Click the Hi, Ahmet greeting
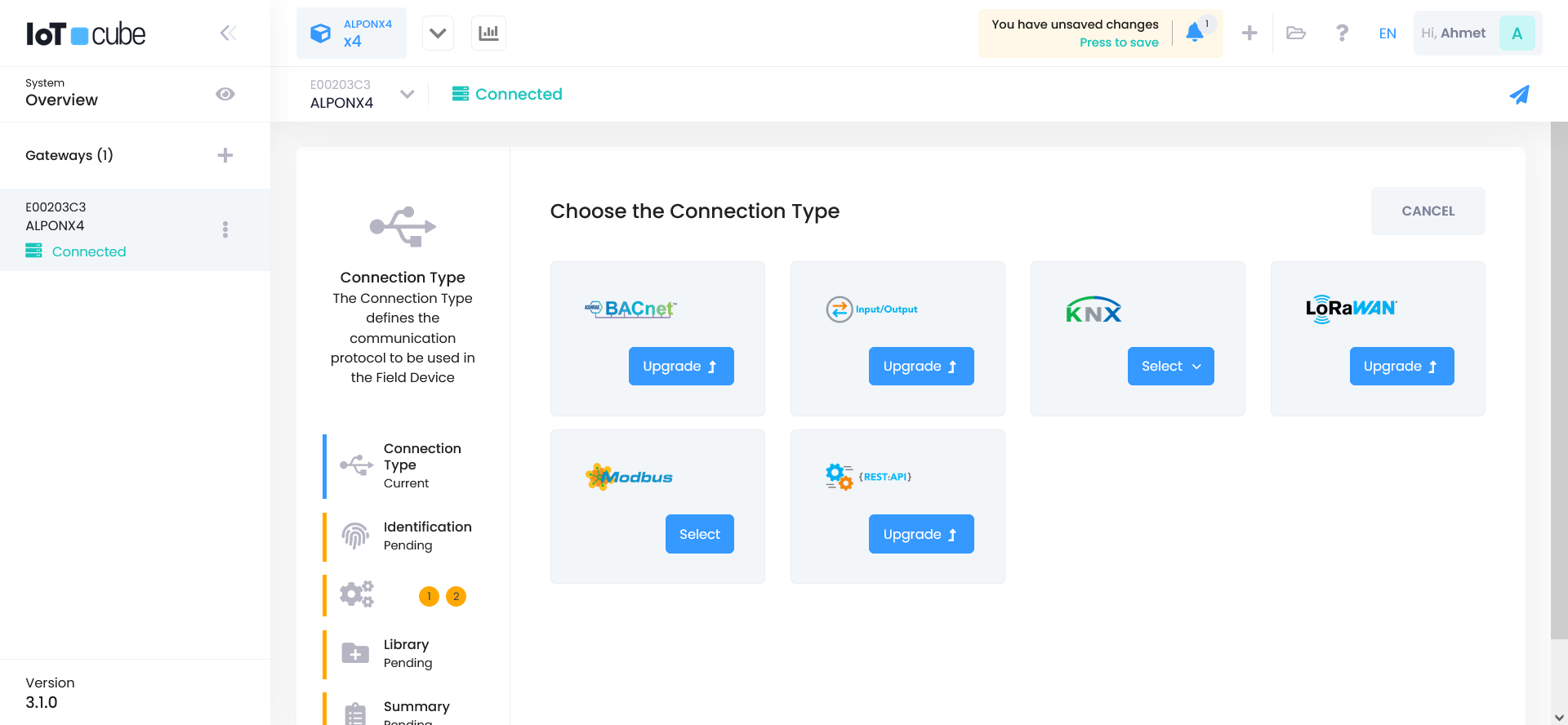 [x=1453, y=33]
